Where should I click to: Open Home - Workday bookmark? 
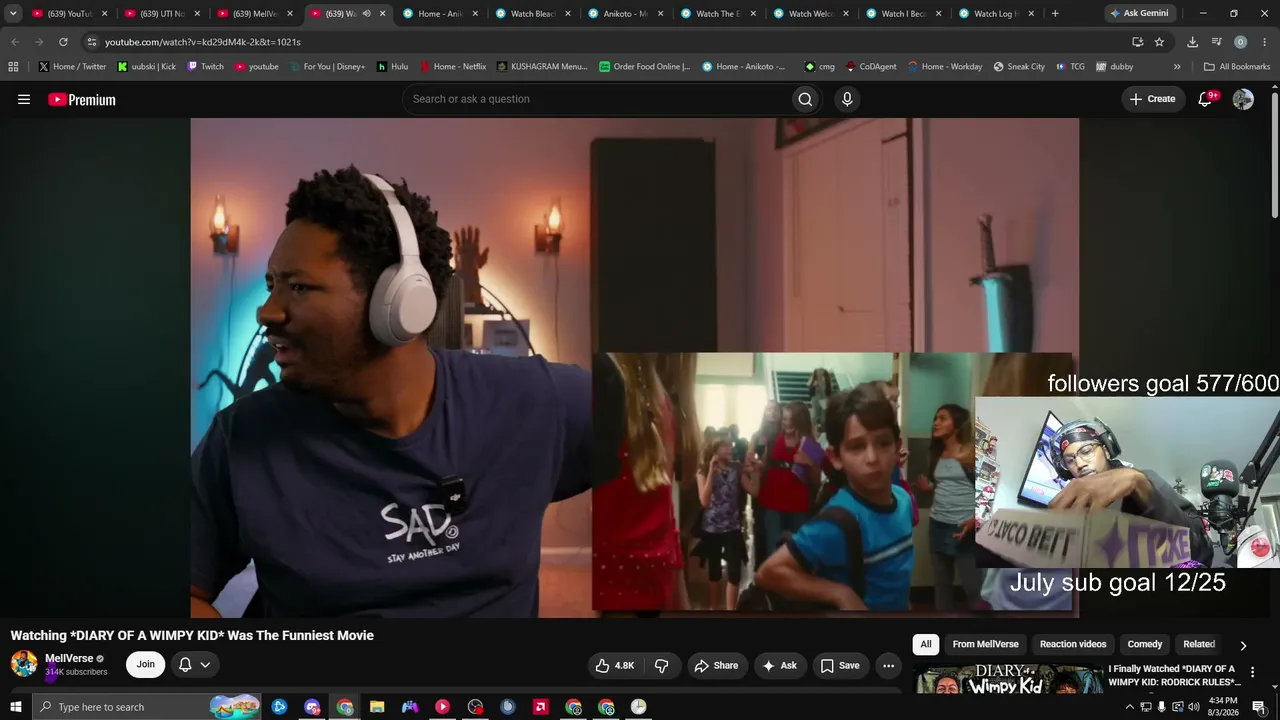[x=945, y=67]
